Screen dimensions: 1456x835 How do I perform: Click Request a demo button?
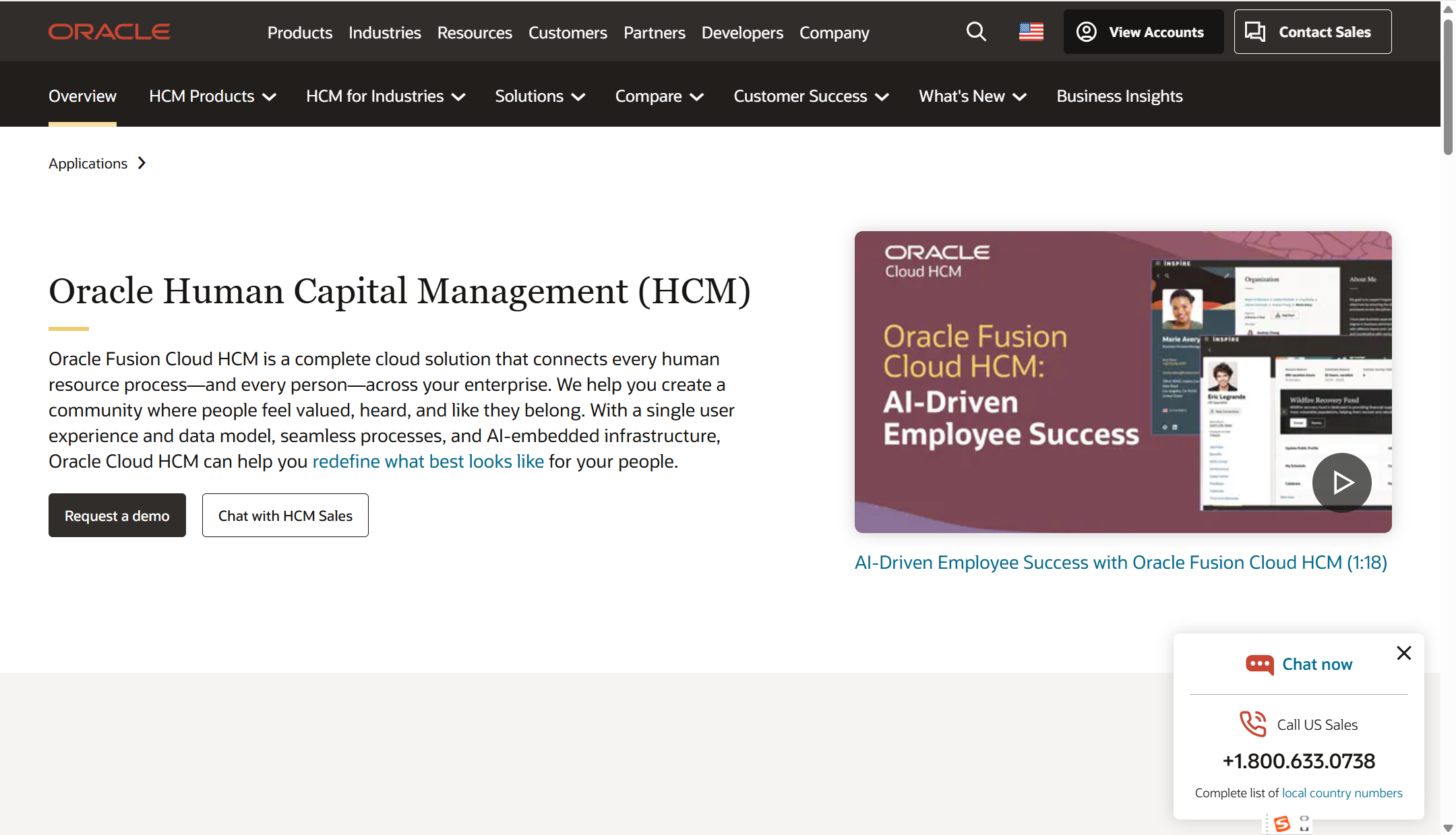click(117, 516)
